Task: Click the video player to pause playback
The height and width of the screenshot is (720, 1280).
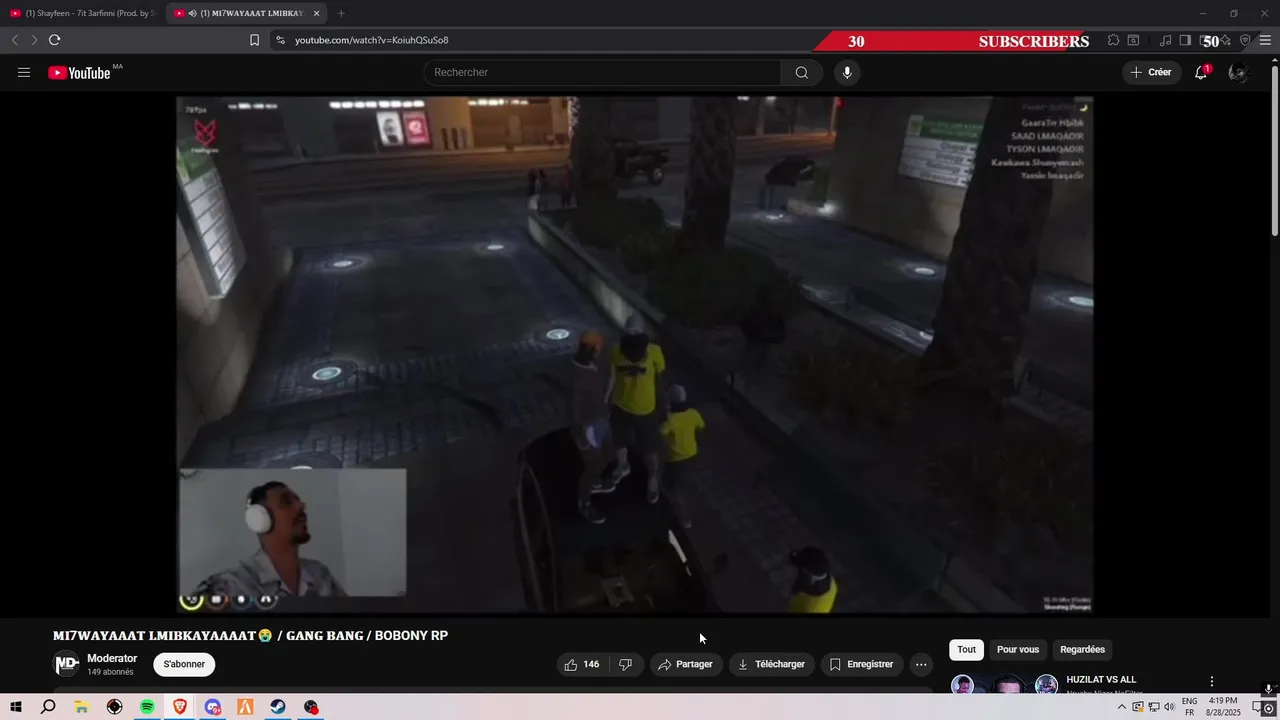Action: click(635, 354)
